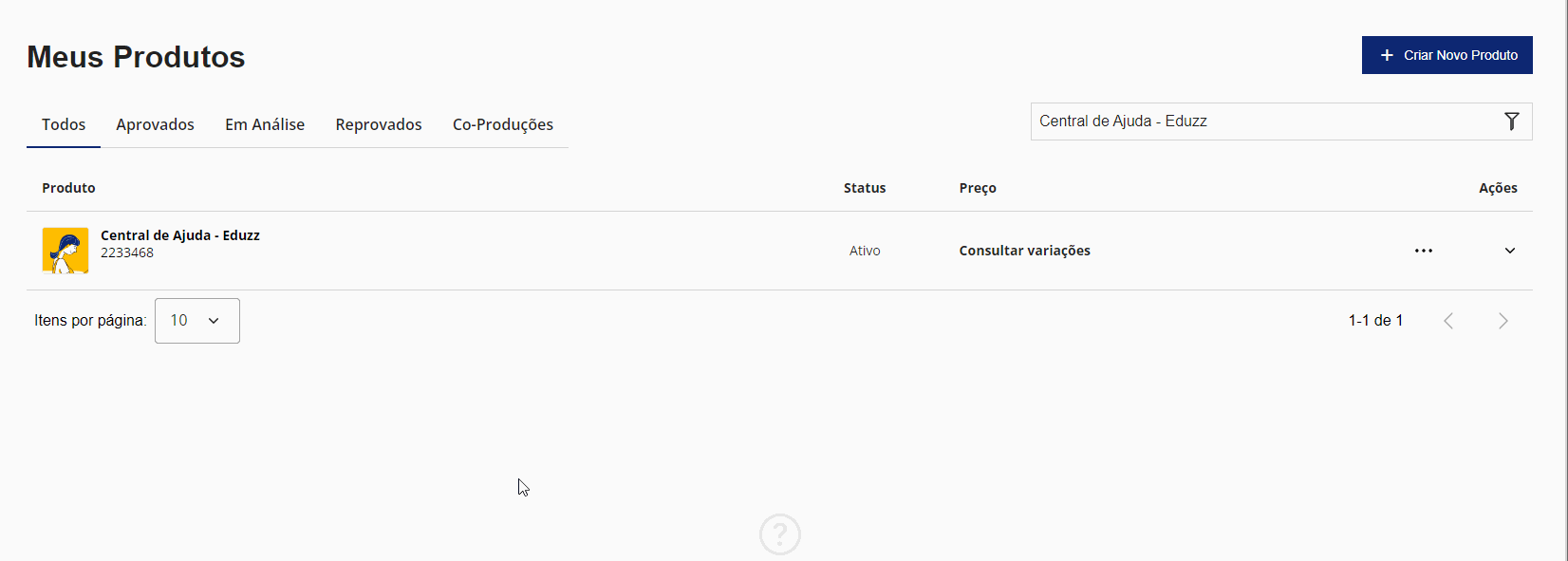Open the Central de Ajuda - Eduzz product name
Screen dimensions: 1568x561
pyautogui.click(x=180, y=235)
